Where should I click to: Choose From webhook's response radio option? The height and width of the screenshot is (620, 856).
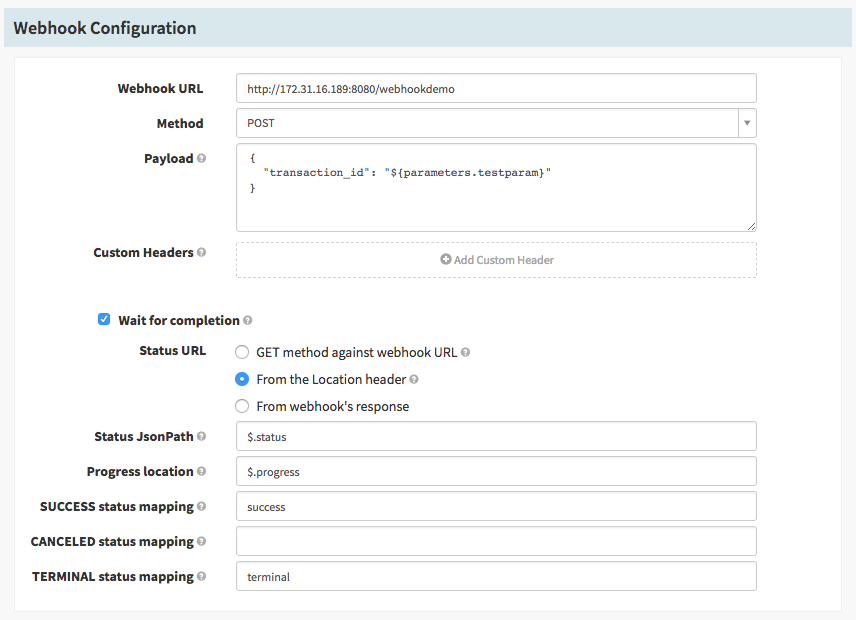pos(242,406)
